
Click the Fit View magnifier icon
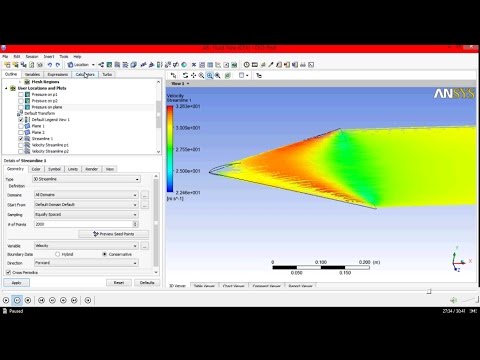(218, 76)
